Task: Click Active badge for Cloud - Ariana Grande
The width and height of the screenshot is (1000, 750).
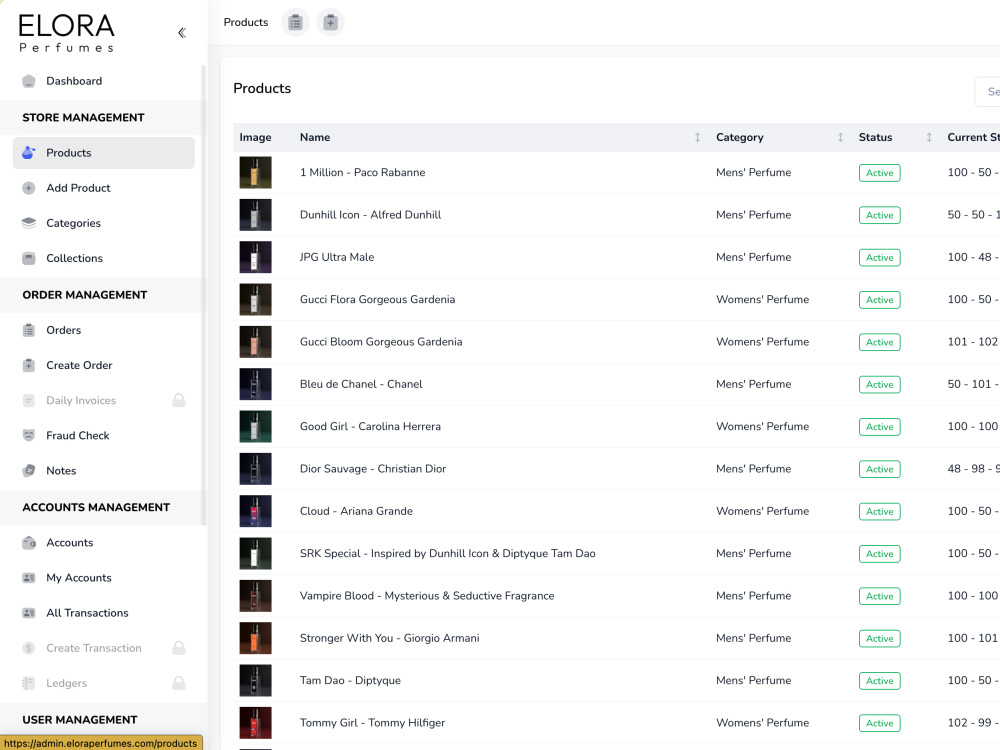Action: 879,511
